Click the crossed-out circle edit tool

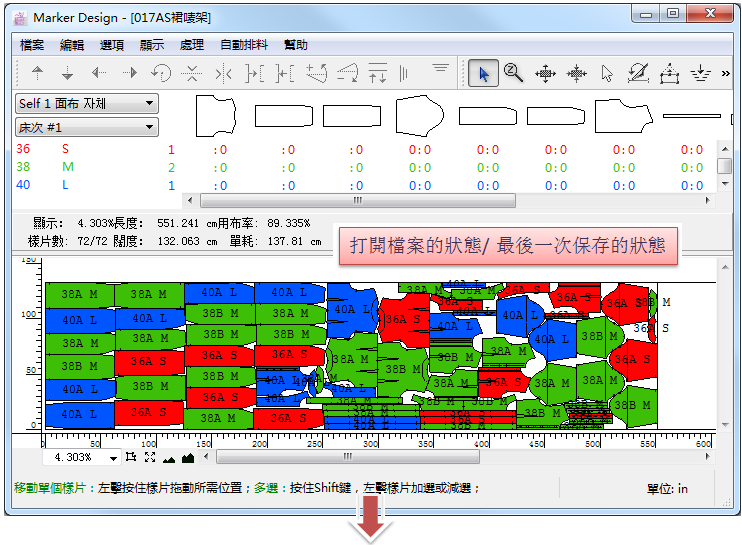638,73
